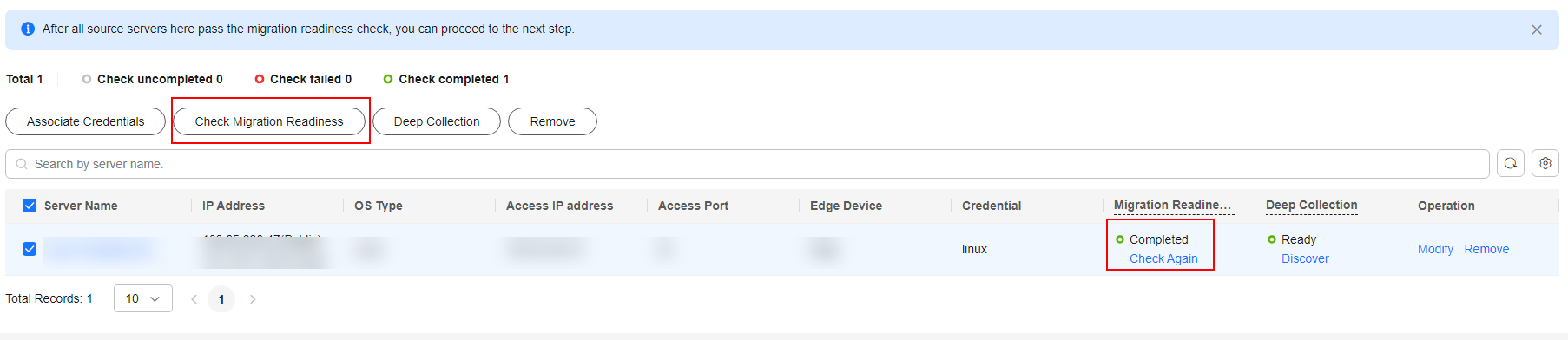Click the refresh icon next to search box
This screenshot has height=340, width=1568.
click(1511, 163)
